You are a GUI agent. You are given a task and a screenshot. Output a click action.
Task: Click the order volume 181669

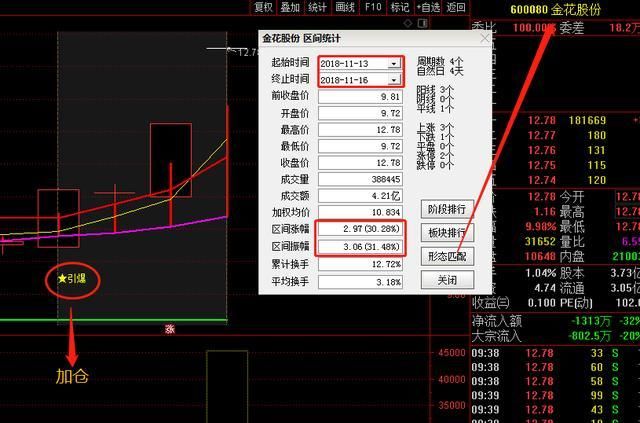pyautogui.click(x=587, y=120)
